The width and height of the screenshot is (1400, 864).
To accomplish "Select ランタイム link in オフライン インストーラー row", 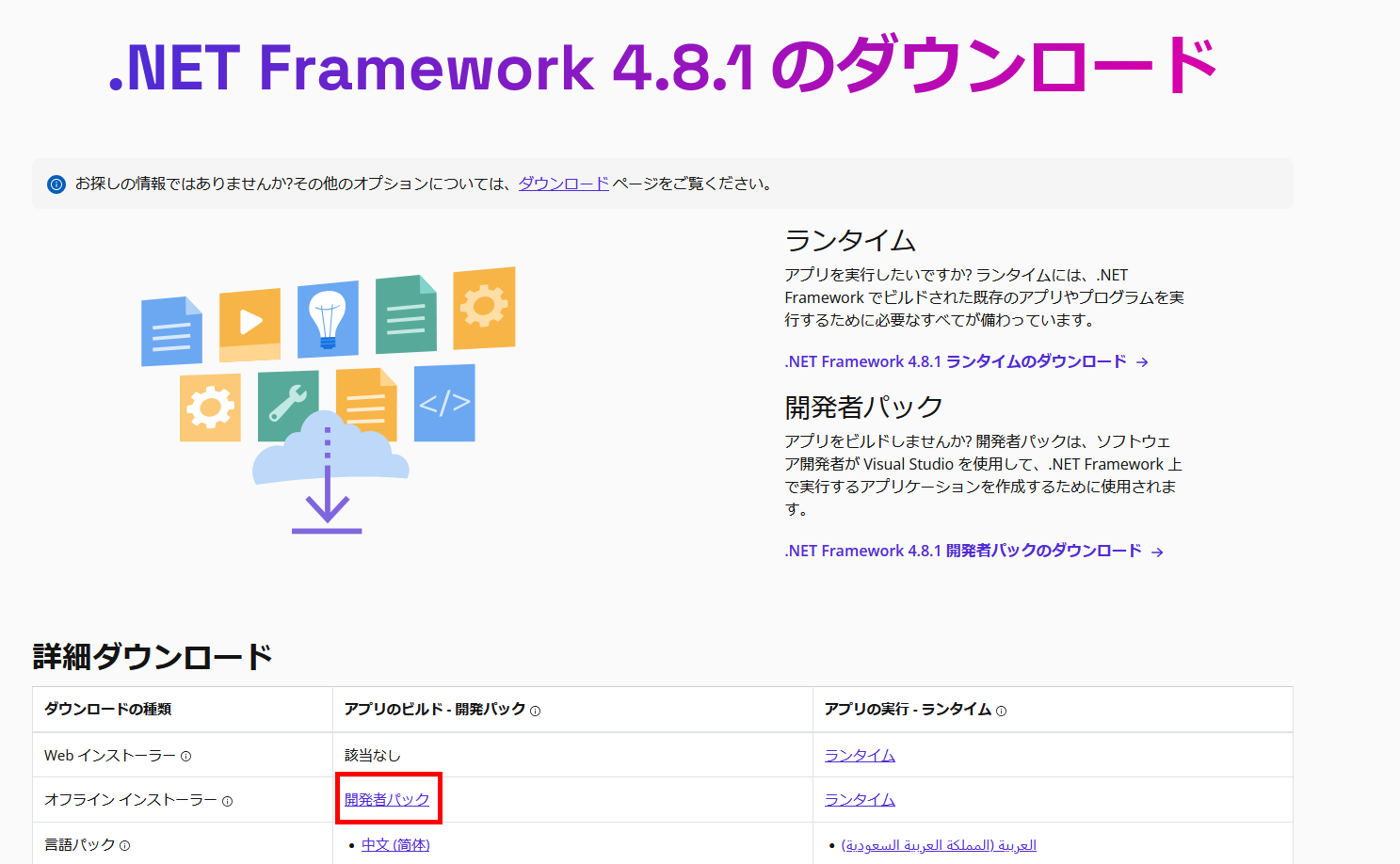I will pyautogui.click(x=860, y=799).
